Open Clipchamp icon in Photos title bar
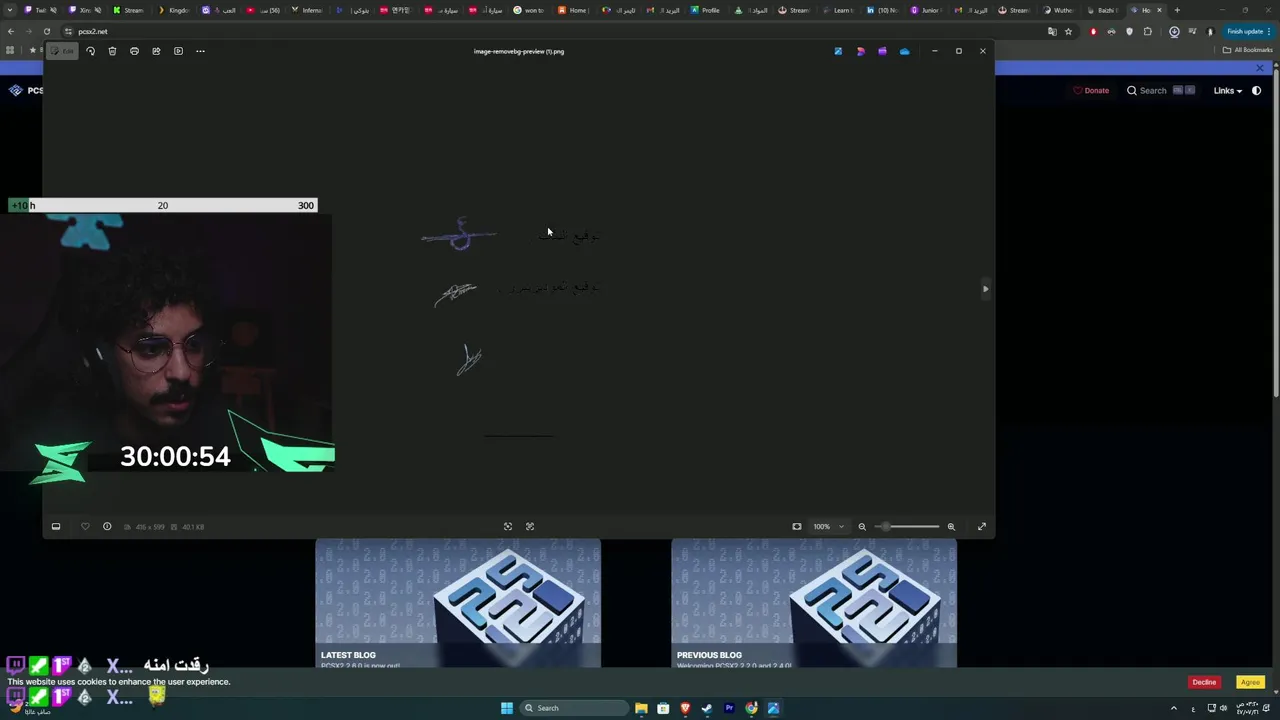 click(882, 51)
